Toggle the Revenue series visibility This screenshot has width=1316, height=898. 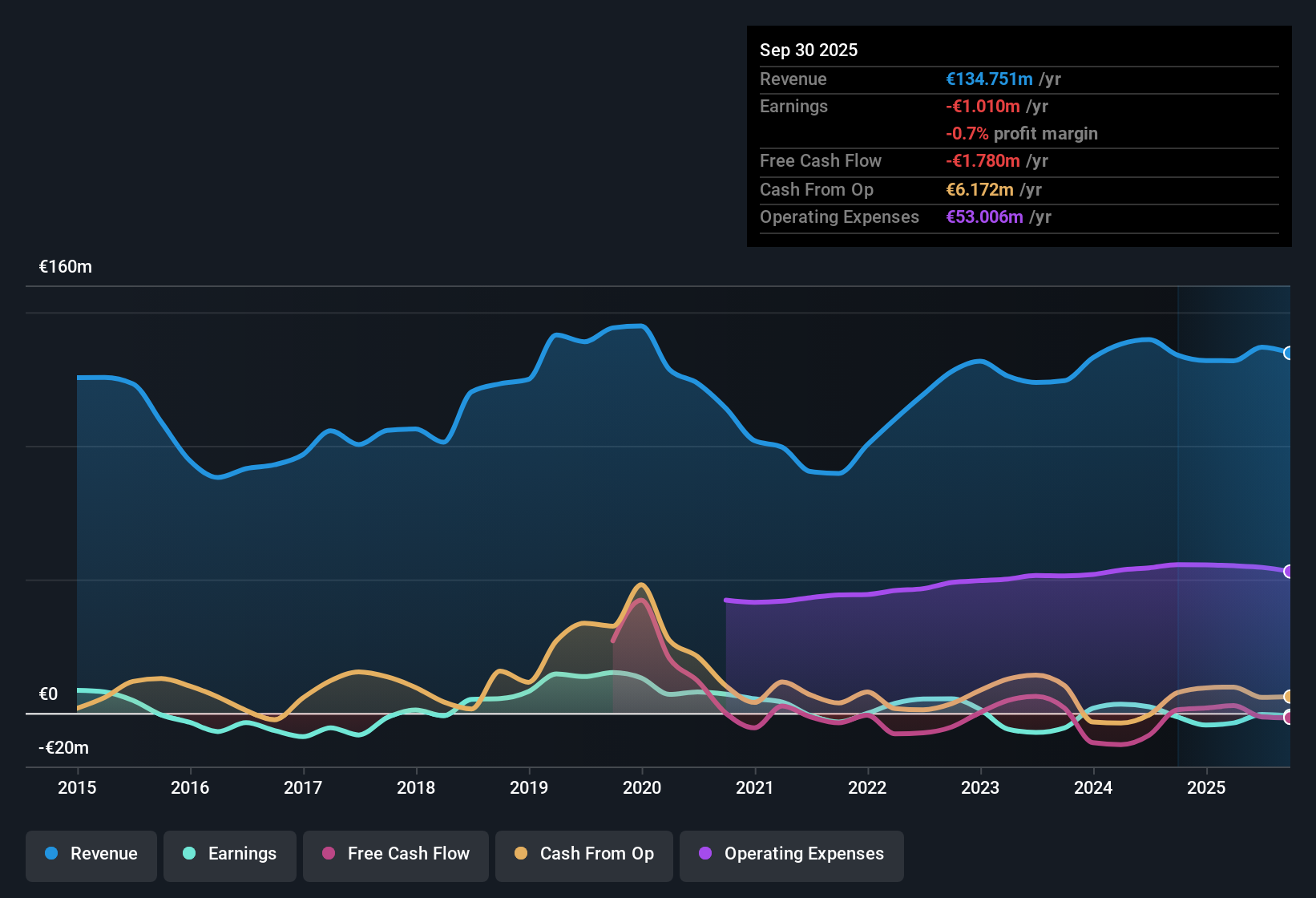pyautogui.click(x=91, y=854)
